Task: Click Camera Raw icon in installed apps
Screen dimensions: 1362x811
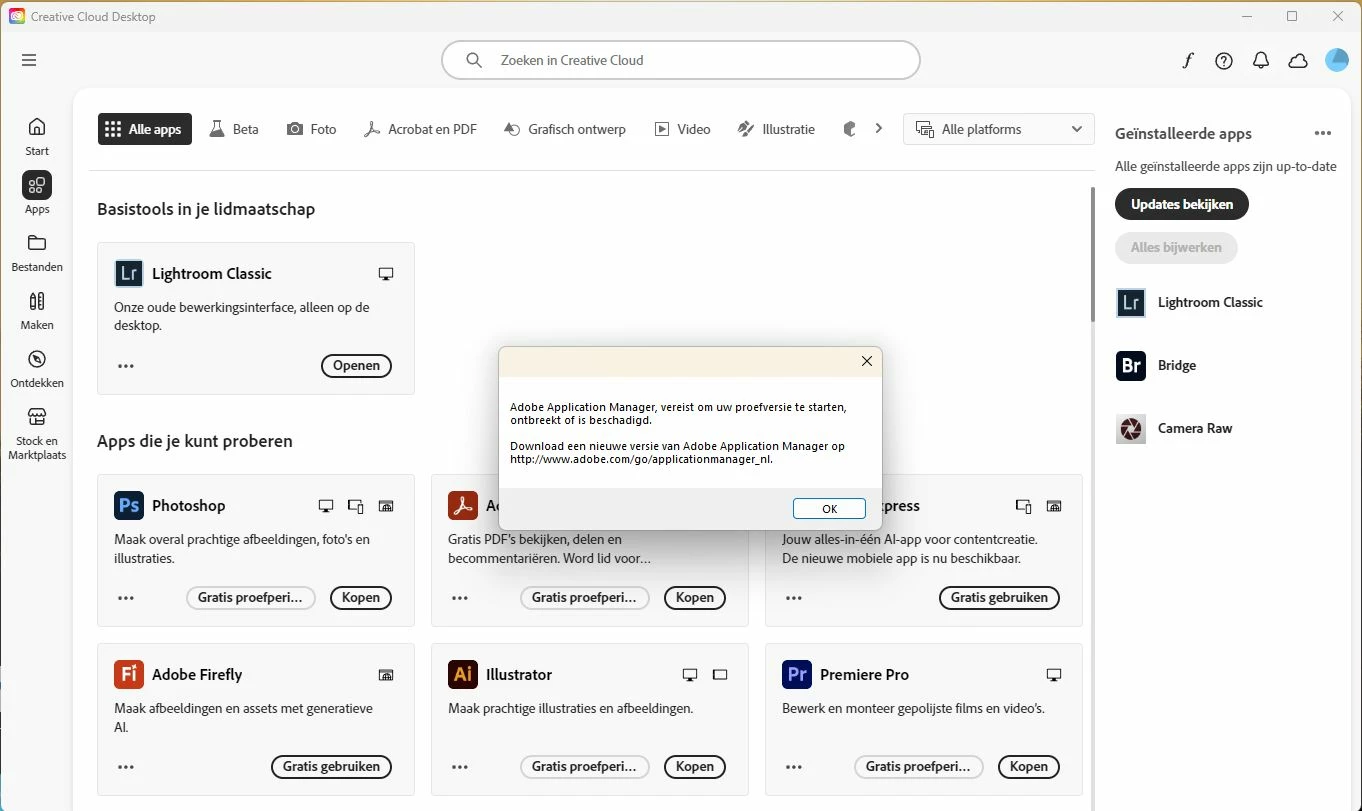Action: click(x=1131, y=429)
